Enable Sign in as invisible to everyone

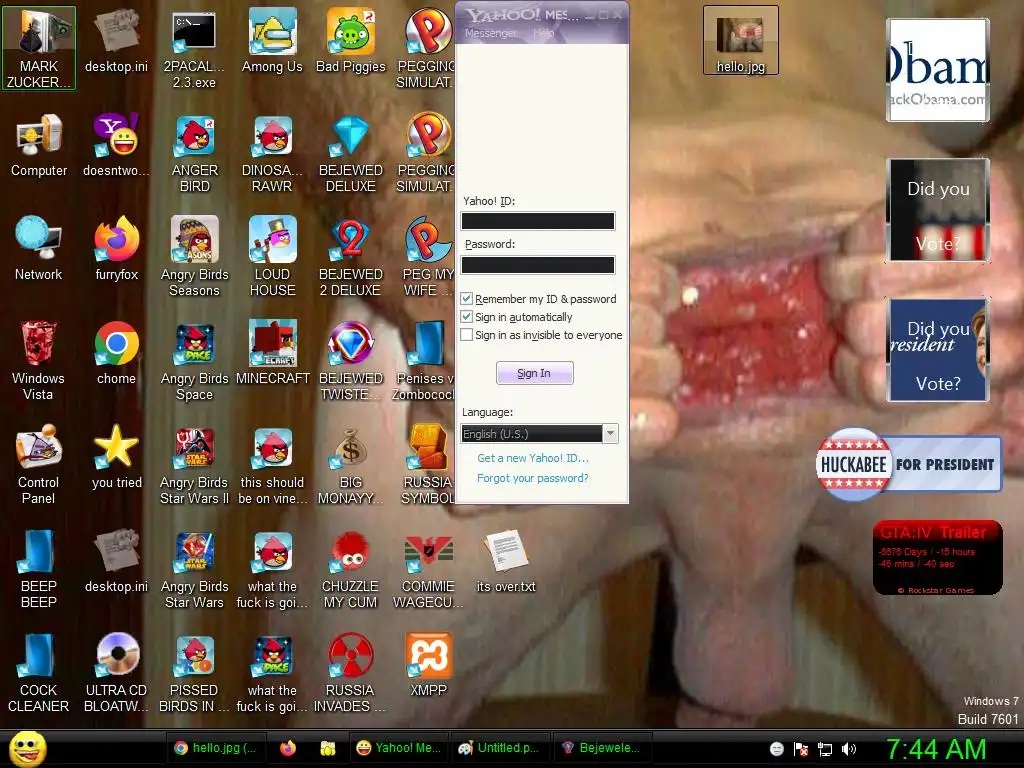point(466,335)
